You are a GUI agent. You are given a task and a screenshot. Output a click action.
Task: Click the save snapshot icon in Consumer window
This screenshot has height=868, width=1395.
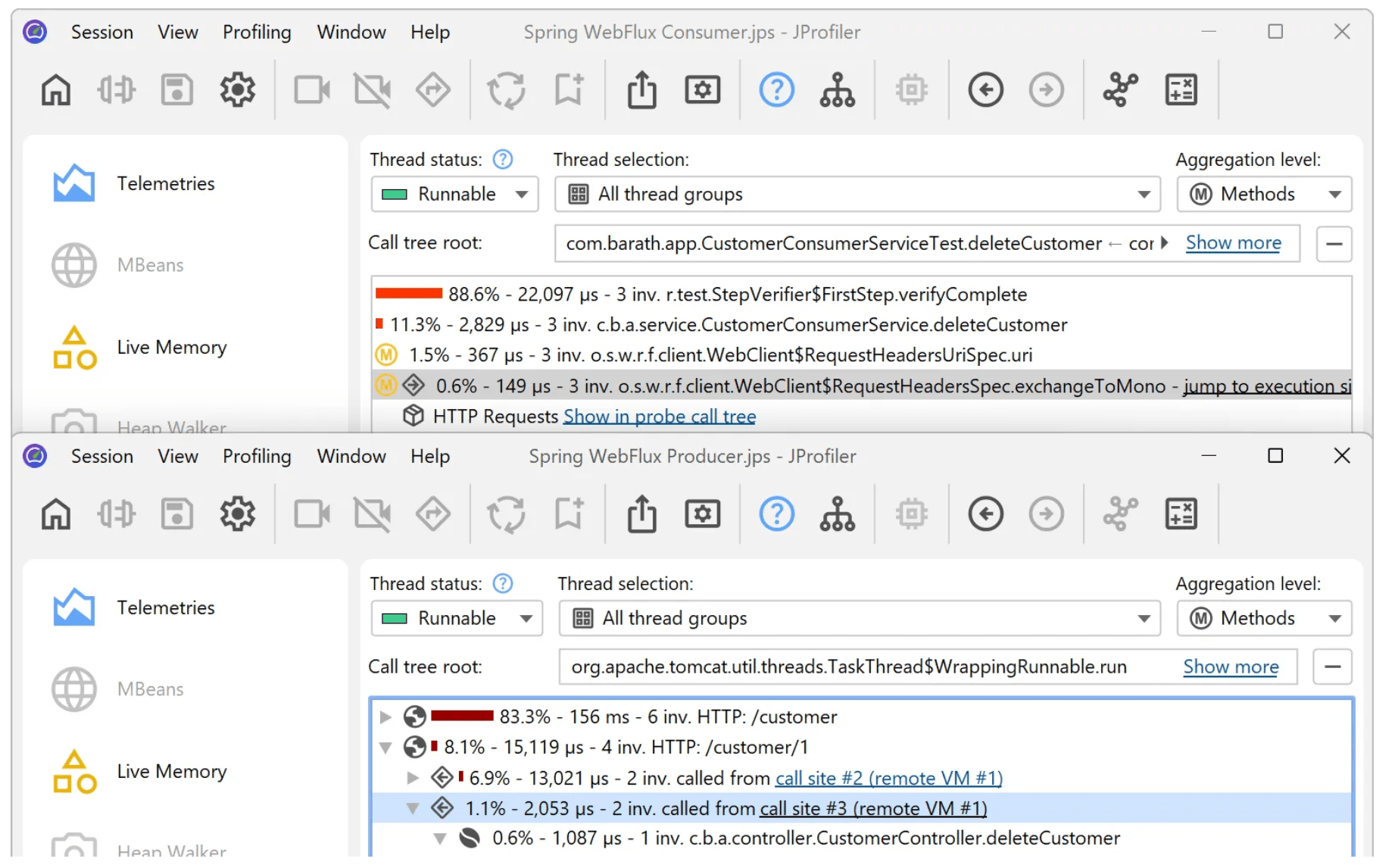(177, 90)
